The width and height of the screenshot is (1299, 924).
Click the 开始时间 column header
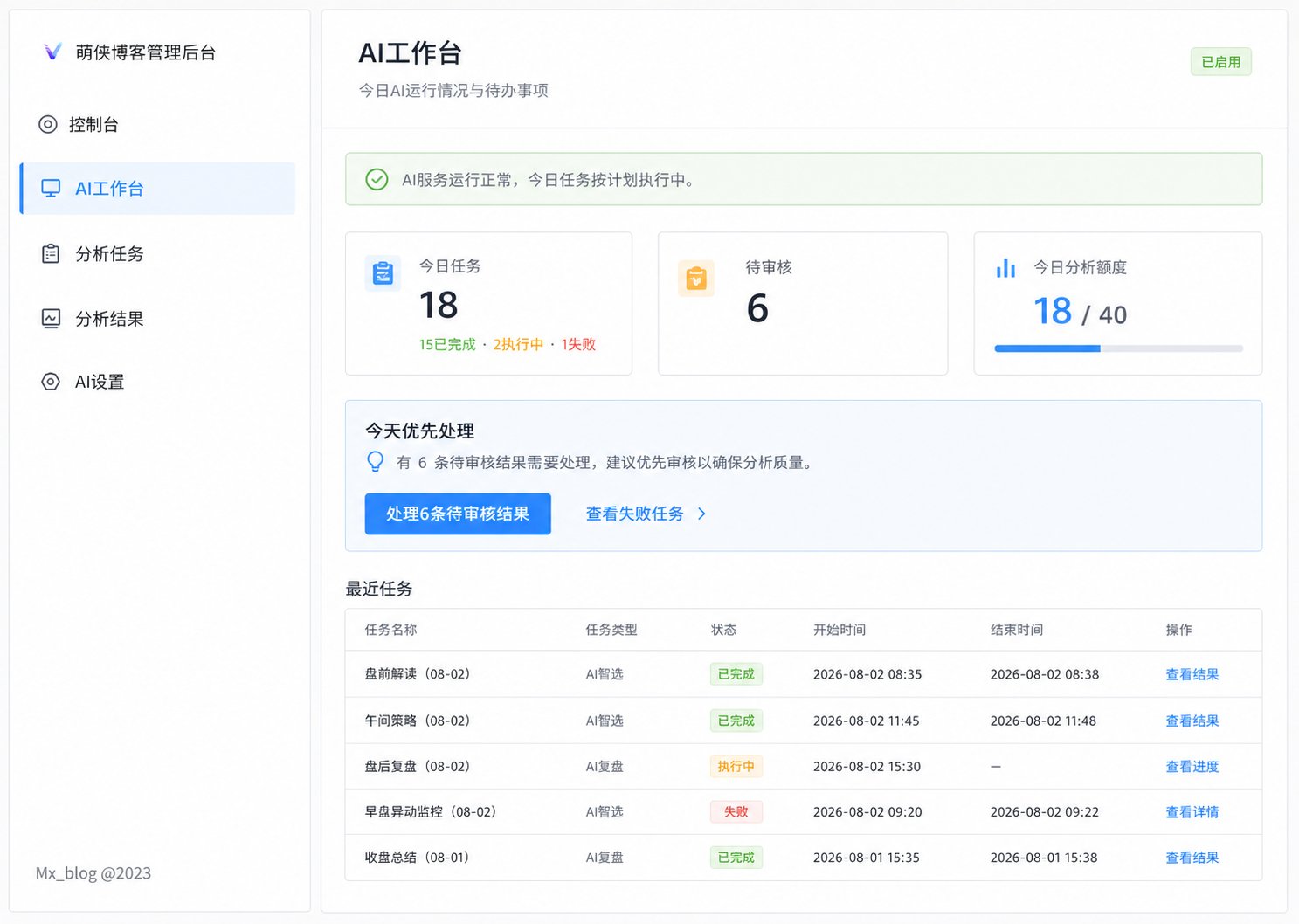click(x=840, y=630)
